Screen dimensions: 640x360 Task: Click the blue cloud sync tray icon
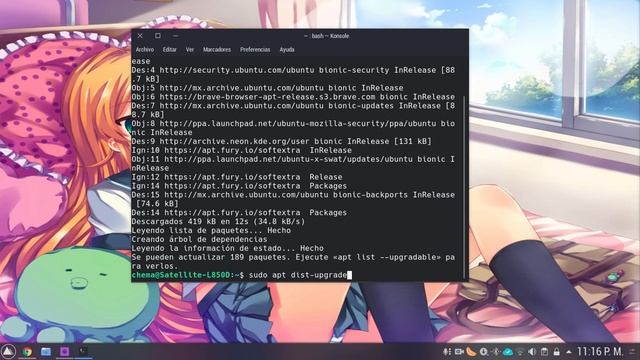pyautogui.click(x=508, y=351)
